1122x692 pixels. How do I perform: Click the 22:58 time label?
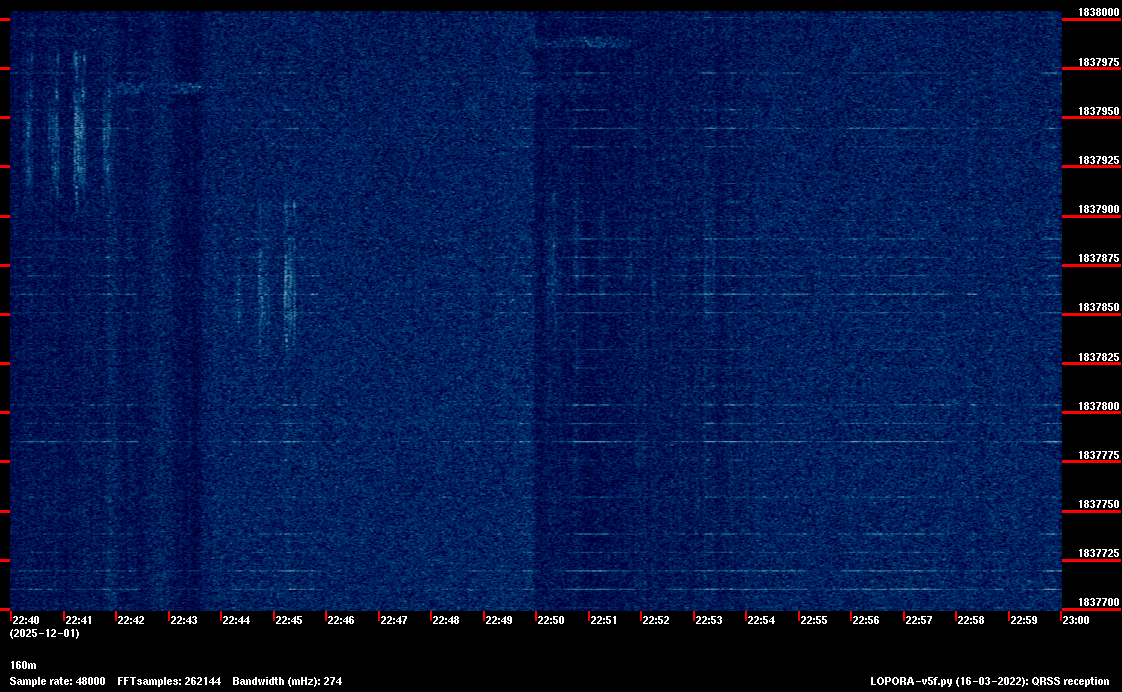click(x=971, y=620)
